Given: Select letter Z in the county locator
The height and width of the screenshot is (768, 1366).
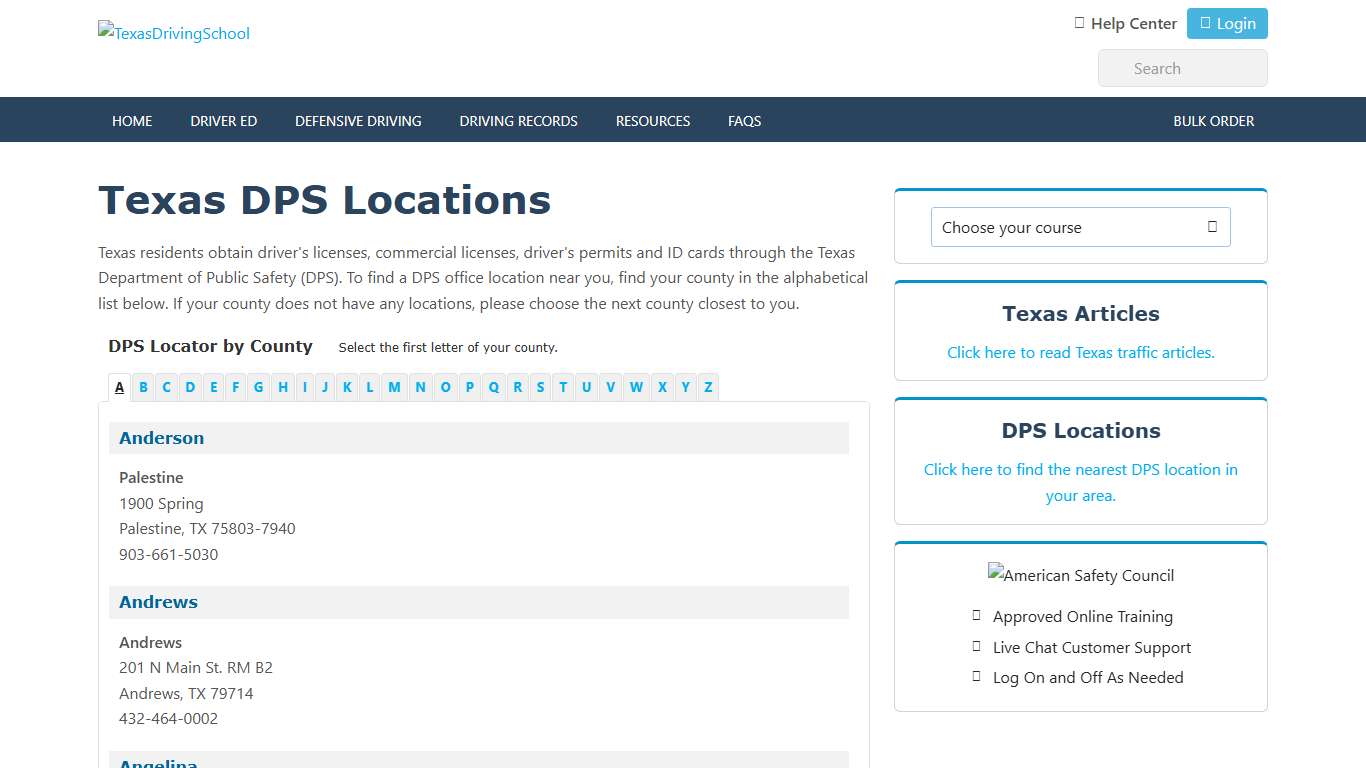Looking at the screenshot, I should [x=708, y=387].
